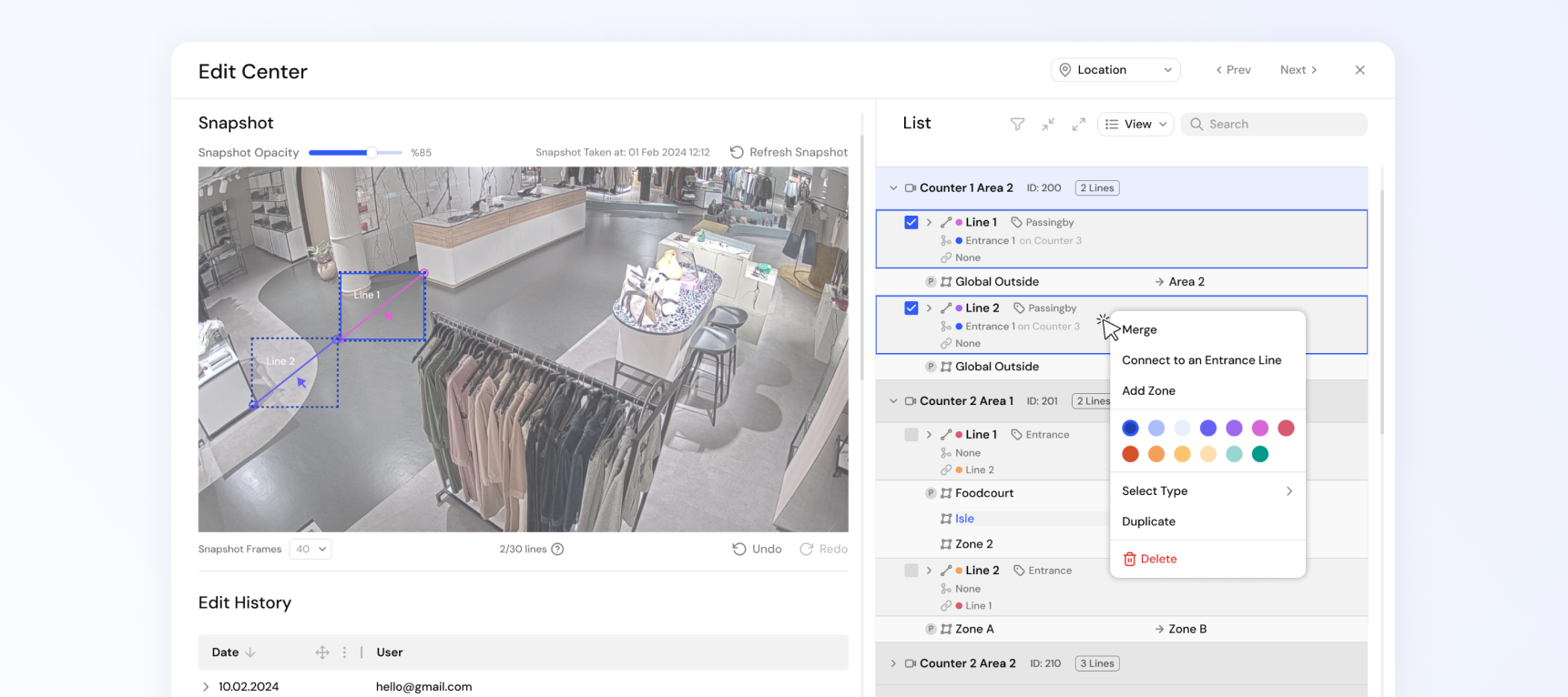1568x697 pixels.
Task: Click the zone polygon icon beside Zone A
Action: [946, 630]
